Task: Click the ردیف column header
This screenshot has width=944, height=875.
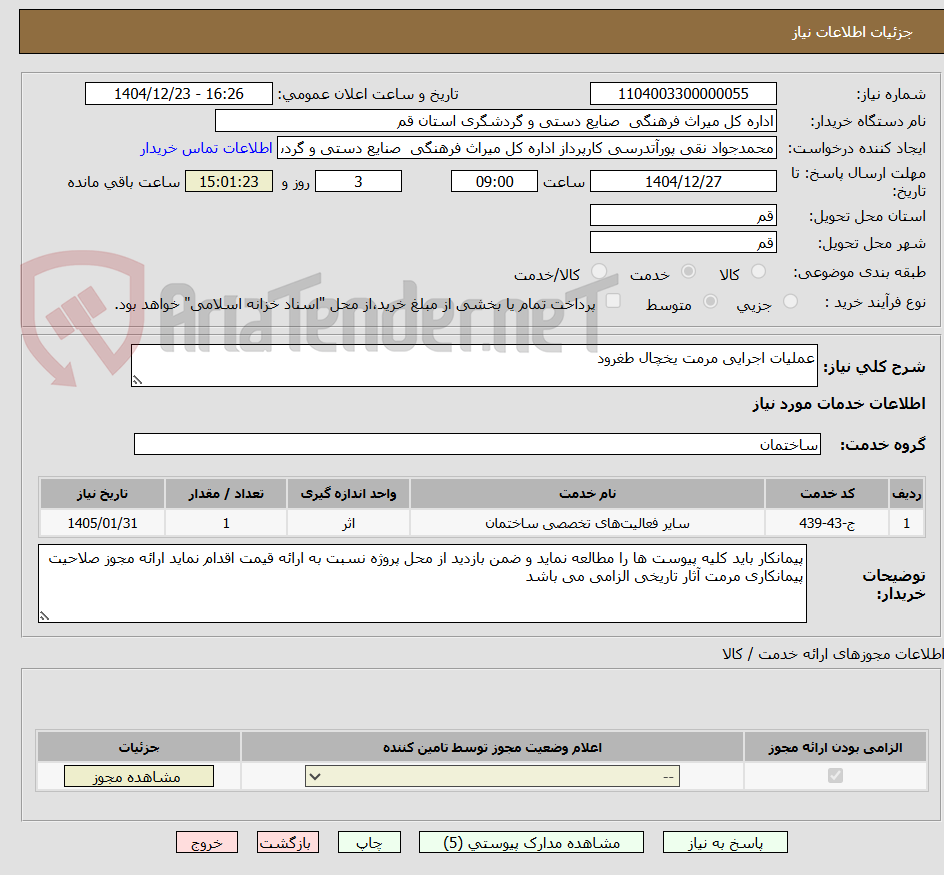Action: 907,494
